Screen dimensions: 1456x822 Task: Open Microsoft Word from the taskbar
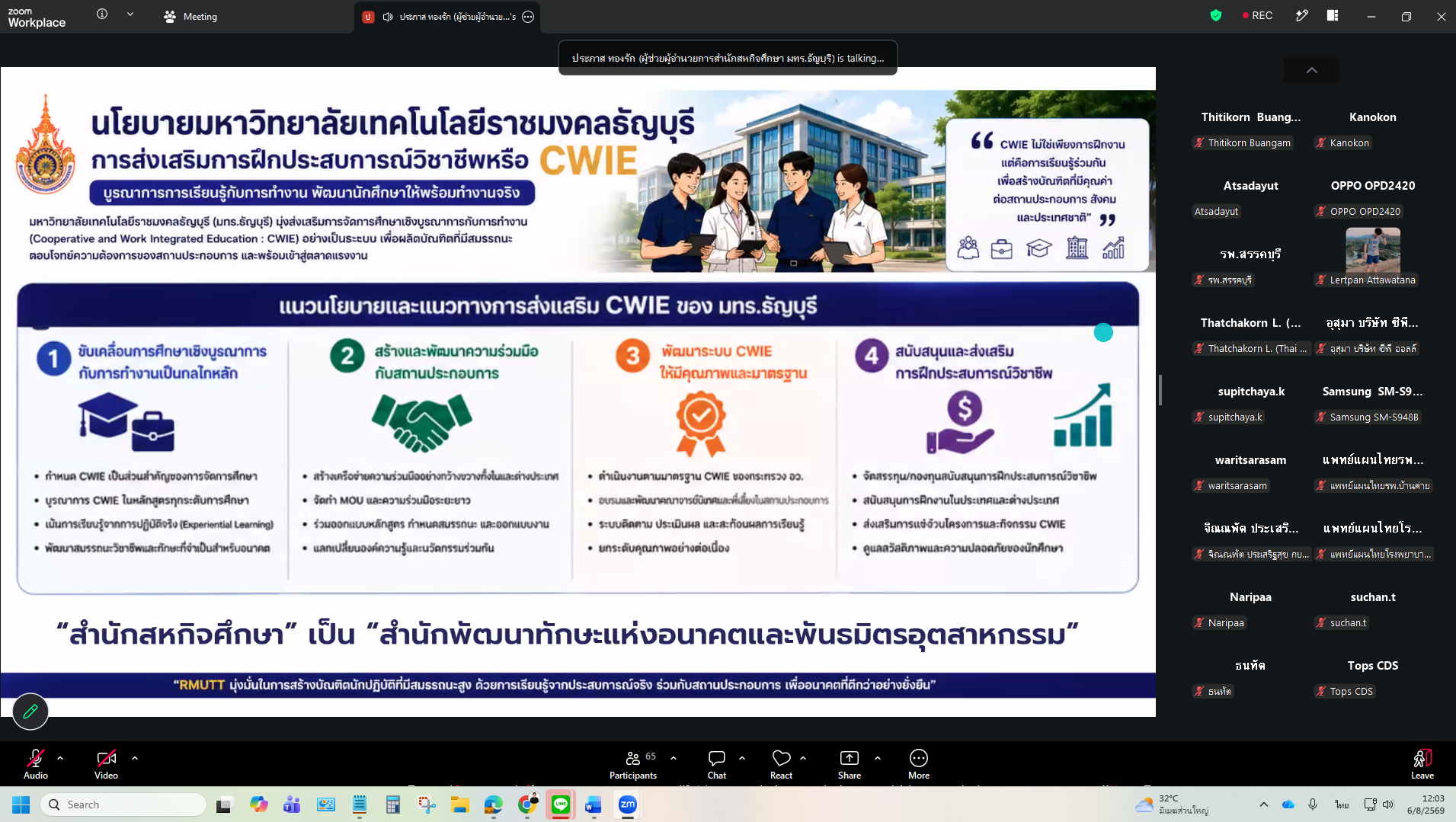pyautogui.click(x=594, y=804)
